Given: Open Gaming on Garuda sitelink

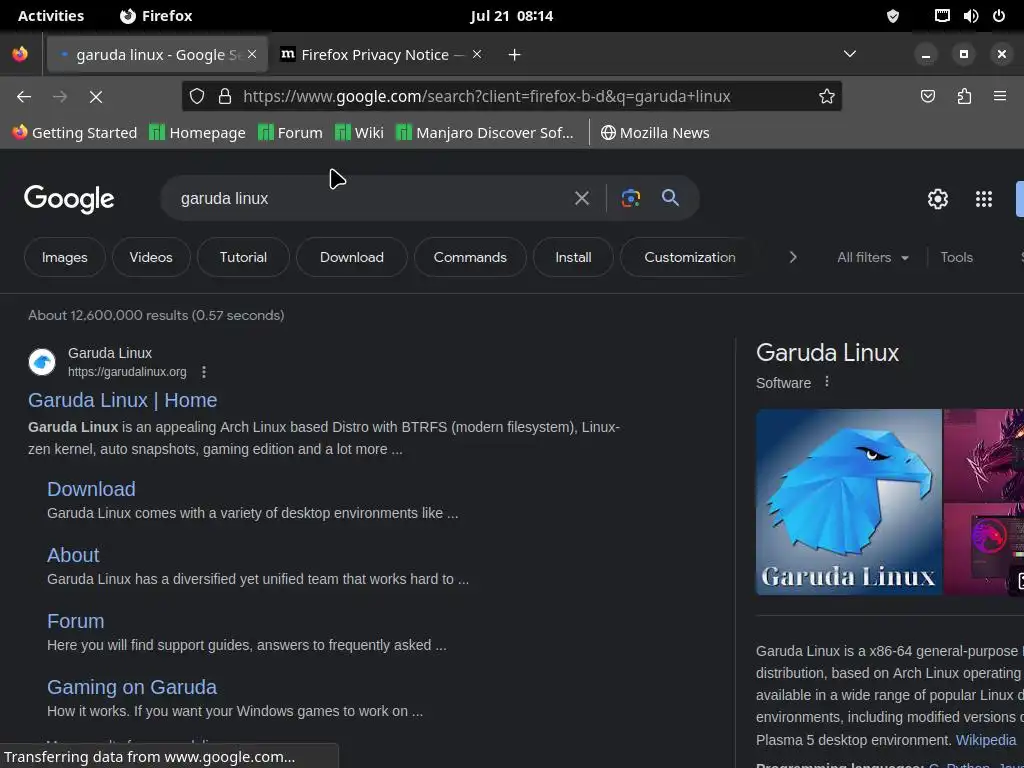Looking at the screenshot, I should [132, 686].
